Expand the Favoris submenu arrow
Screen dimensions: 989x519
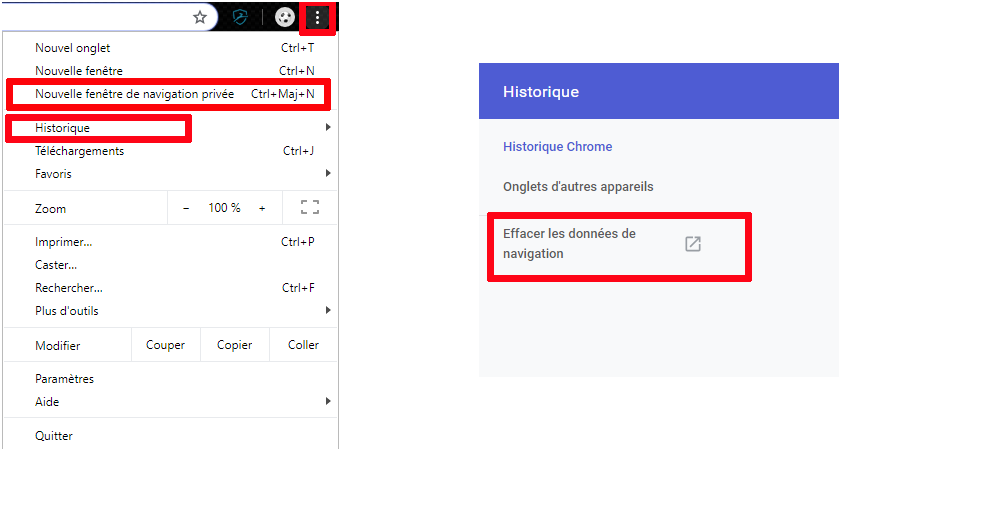(328, 173)
